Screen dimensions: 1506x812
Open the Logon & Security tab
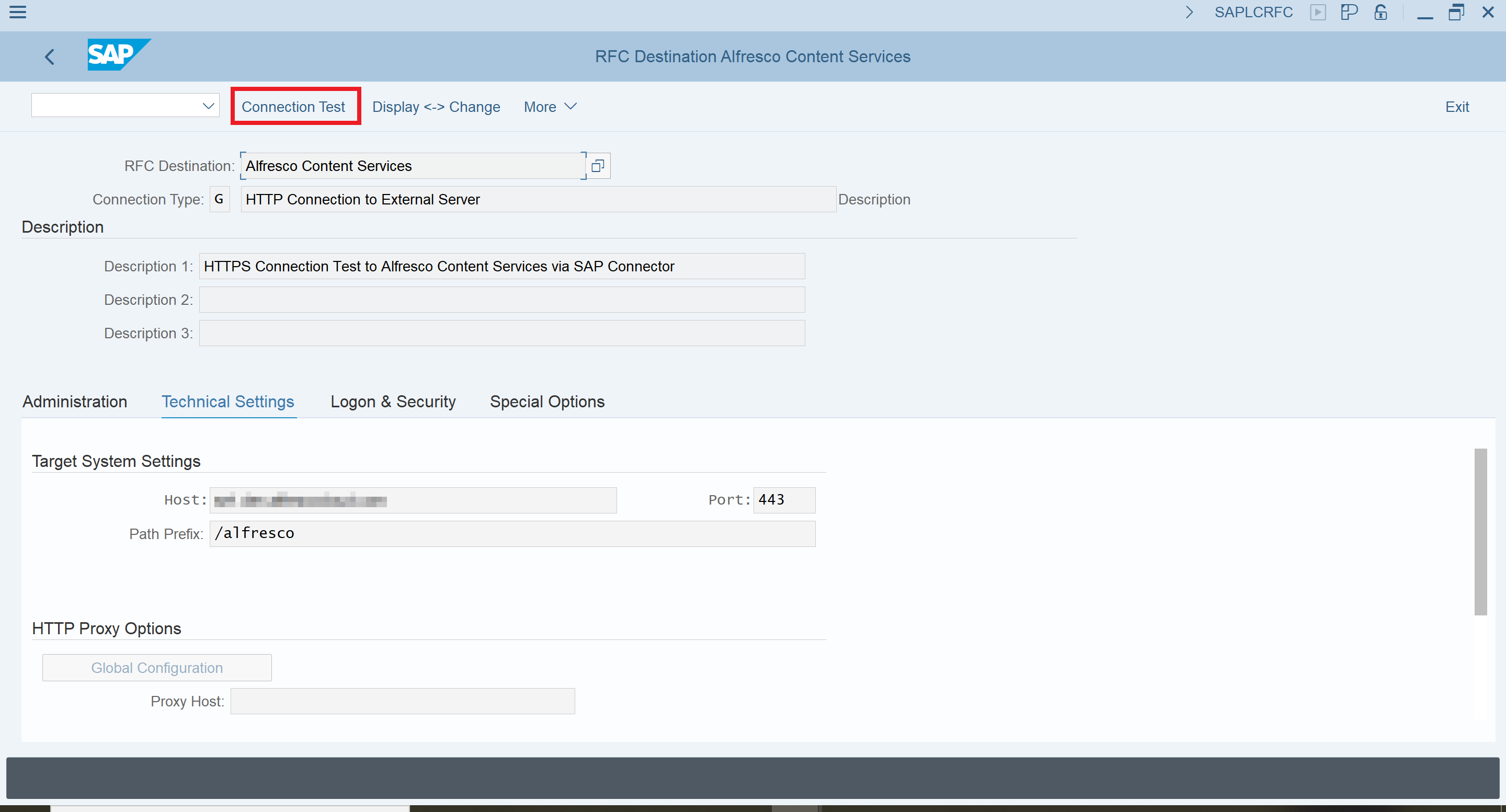pyautogui.click(x=393, y=402)
